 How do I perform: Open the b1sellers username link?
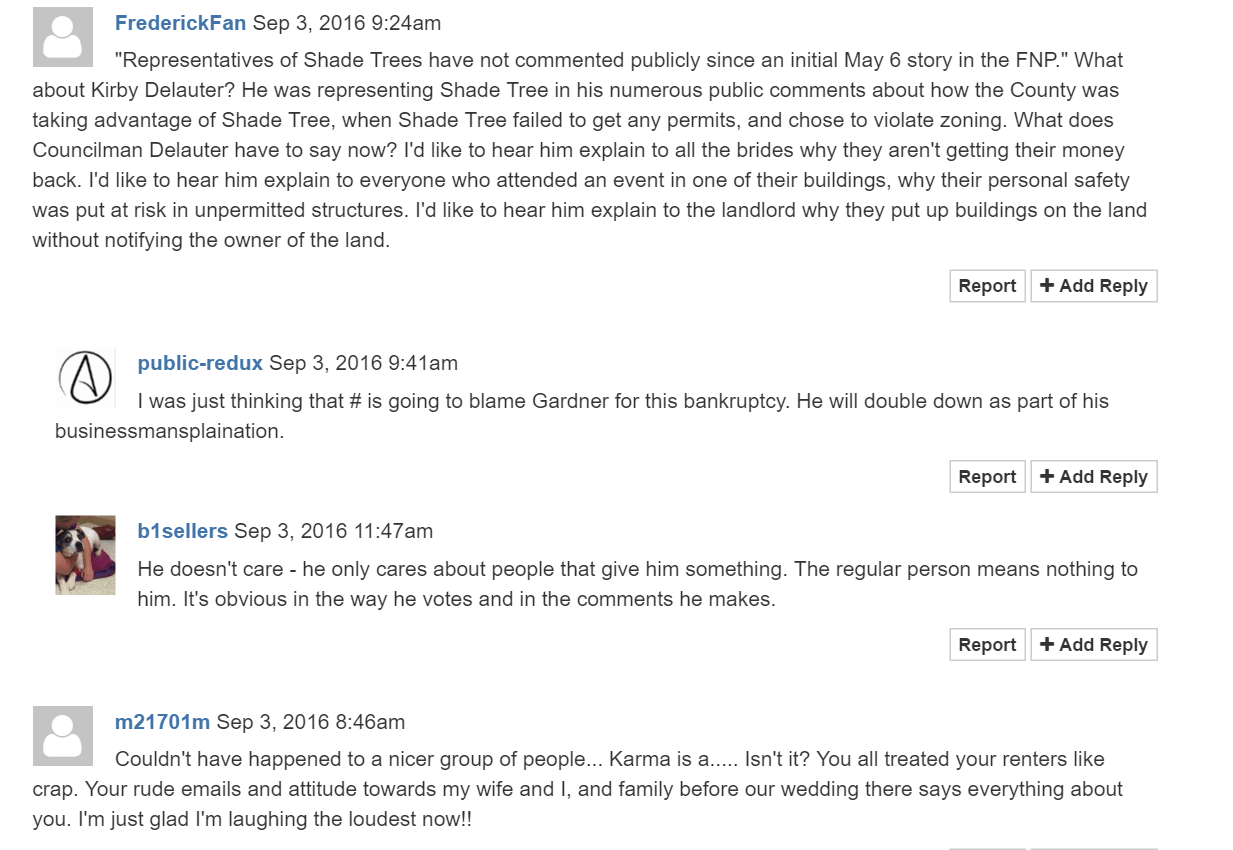point(182,531)
